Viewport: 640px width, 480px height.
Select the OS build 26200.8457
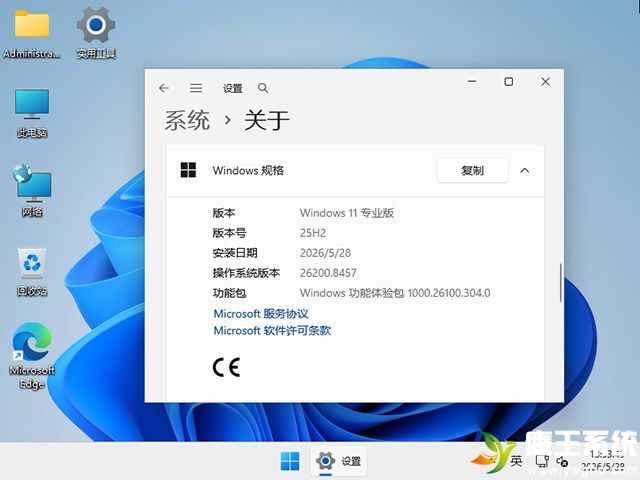(x=328, y=273)
